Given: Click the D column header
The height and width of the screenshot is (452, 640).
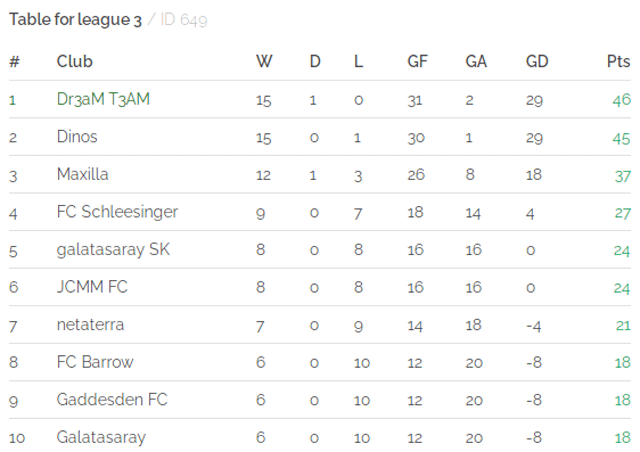Looking at the screenshot, I should pyautogui.click(x=315, y=62).
